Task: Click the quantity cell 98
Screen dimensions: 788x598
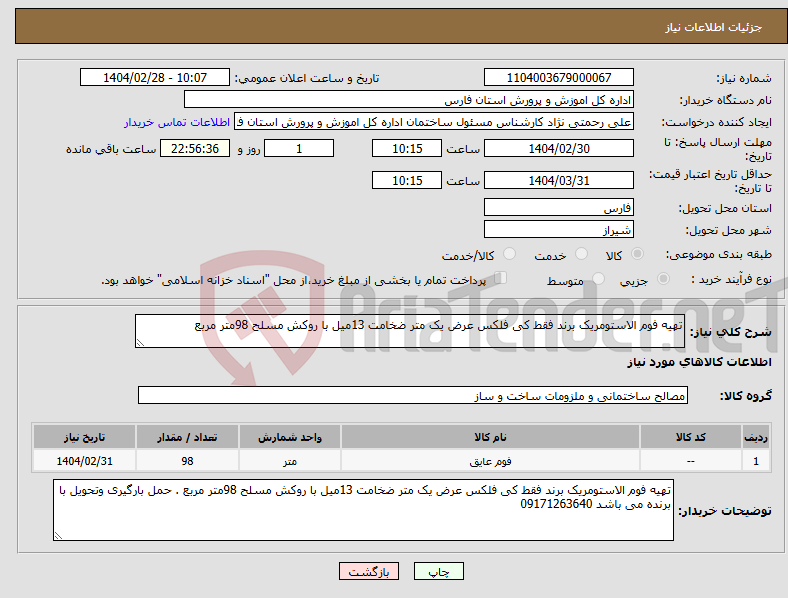Action: [x=187, y=461]
